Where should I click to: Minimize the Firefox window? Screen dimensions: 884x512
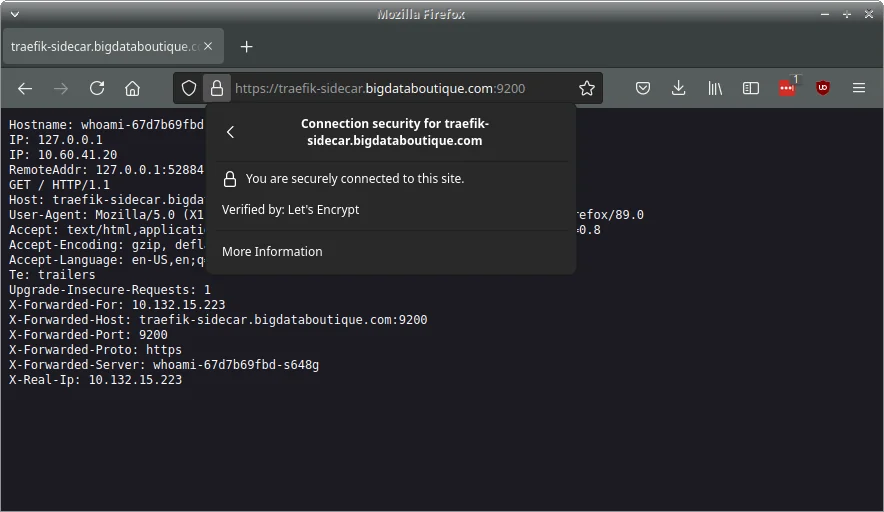825,14
